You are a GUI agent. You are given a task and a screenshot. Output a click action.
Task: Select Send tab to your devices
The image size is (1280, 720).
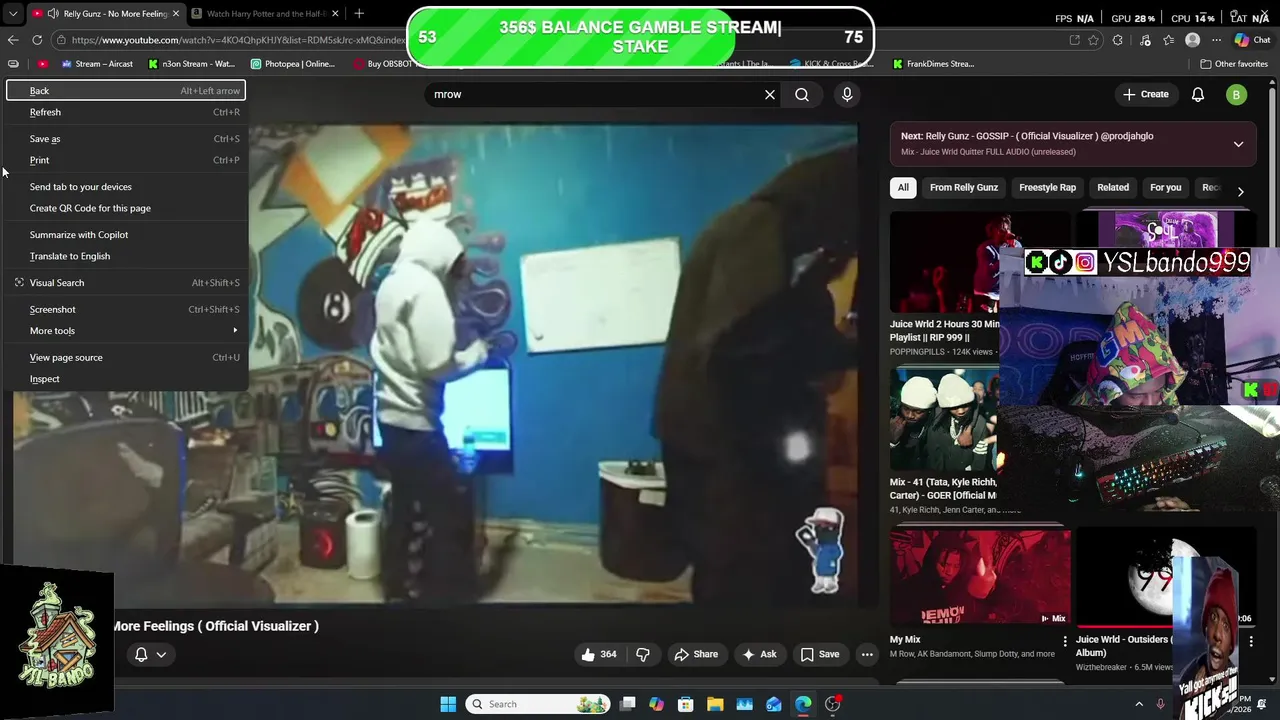click(x=125, y=187)
